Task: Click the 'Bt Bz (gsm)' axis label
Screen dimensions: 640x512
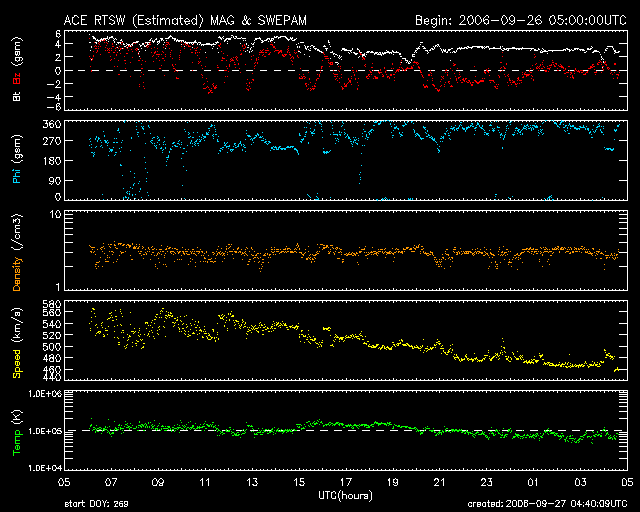Action: point(17,69)
